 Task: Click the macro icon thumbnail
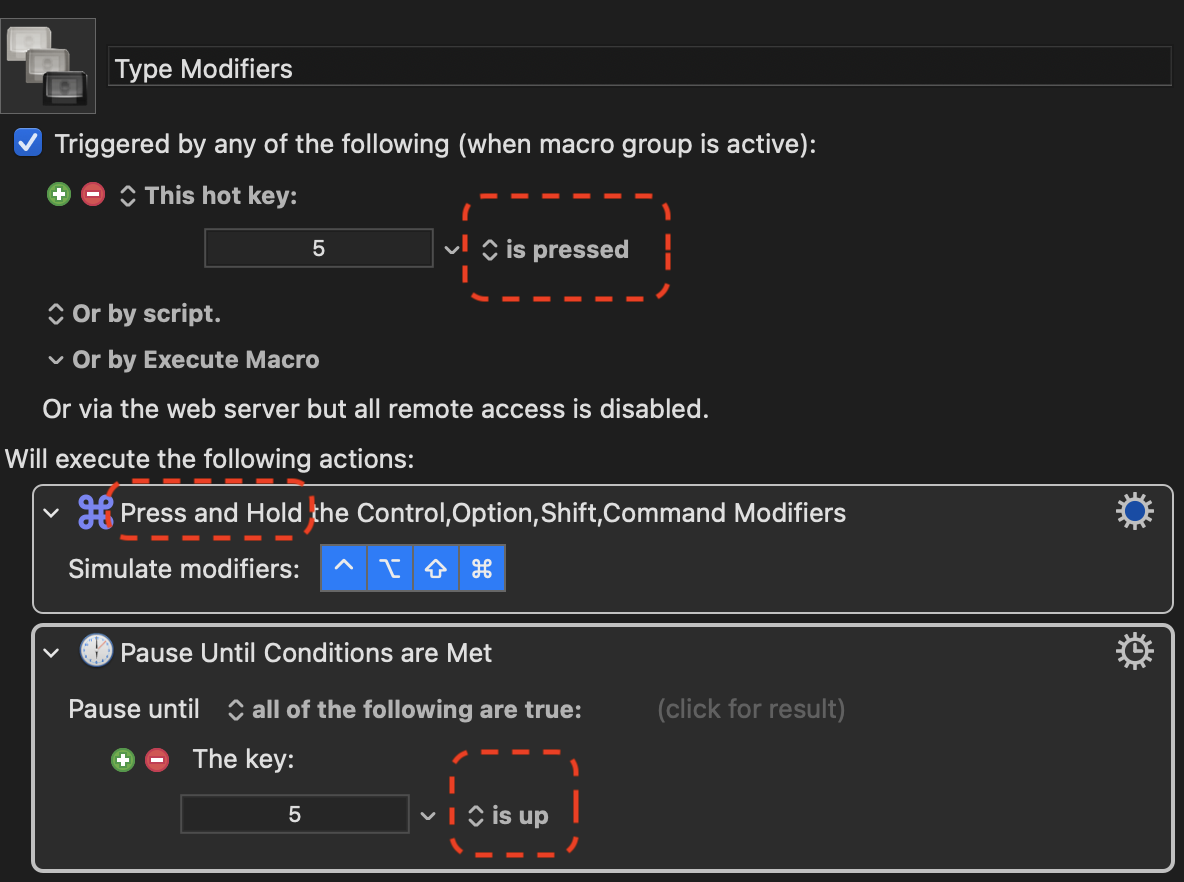point(48,66)
